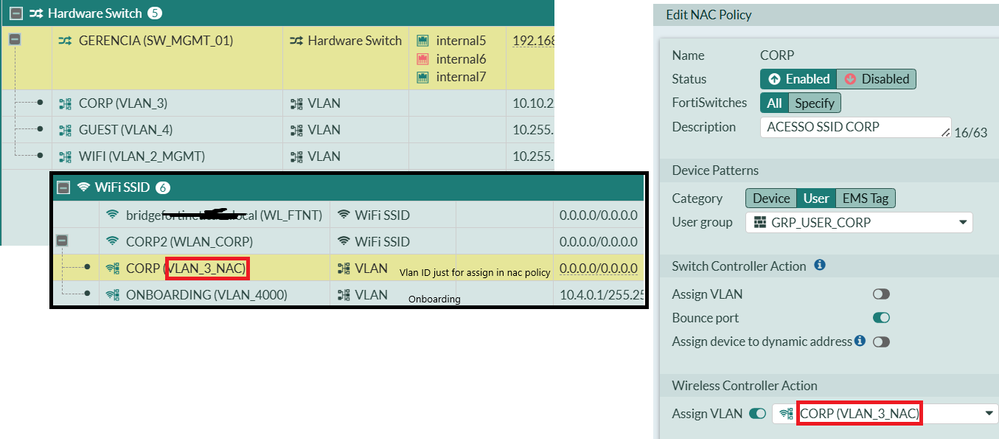Click the CORP2 (WLAN_CORP) wifi icon
Screen dimensions: 999x439
(x=113, y=241)
